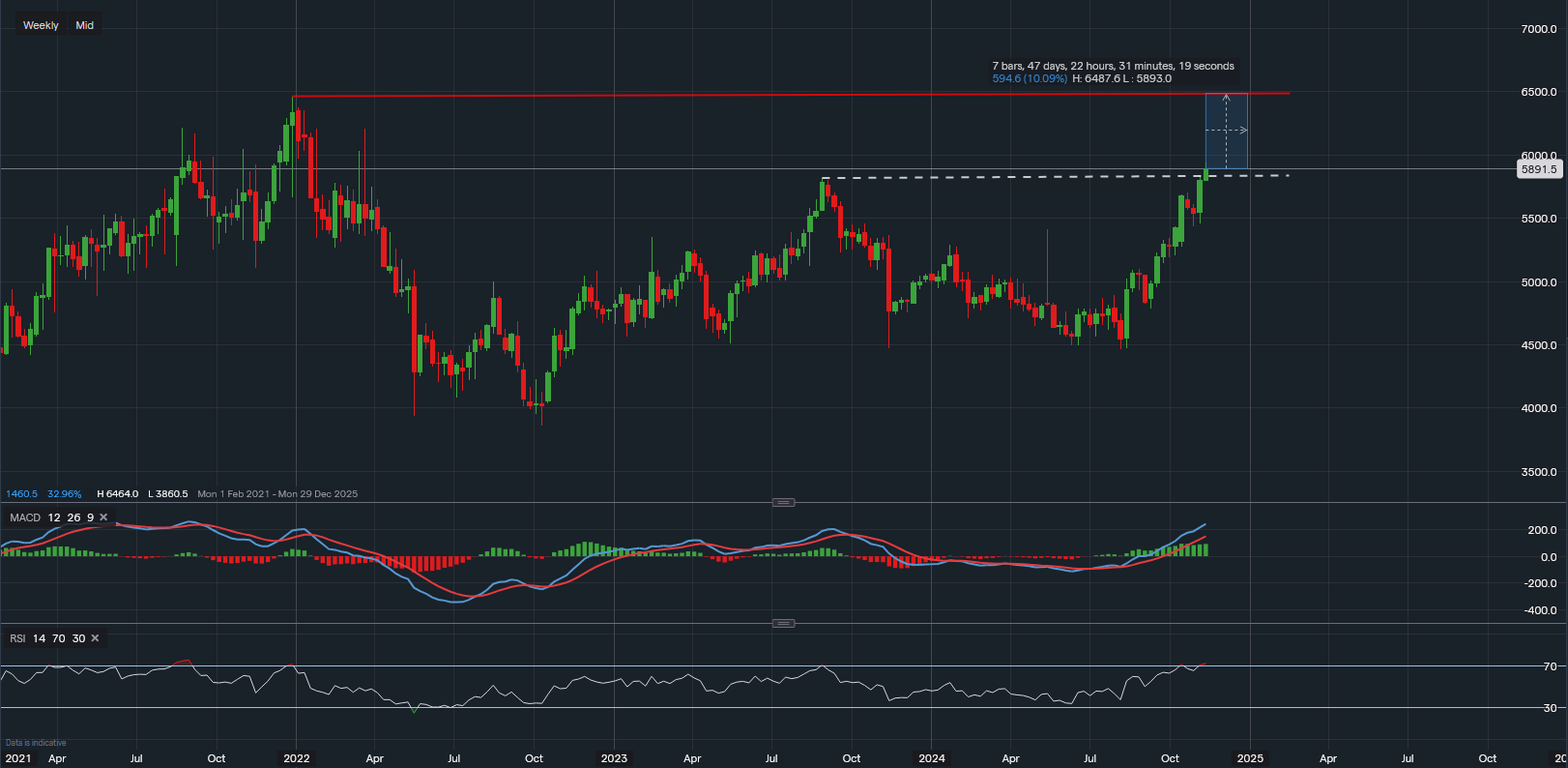This screenshot has width=1568, height=768.
Task: Click the 2025 label on time axis
Action: point(1250,758)
